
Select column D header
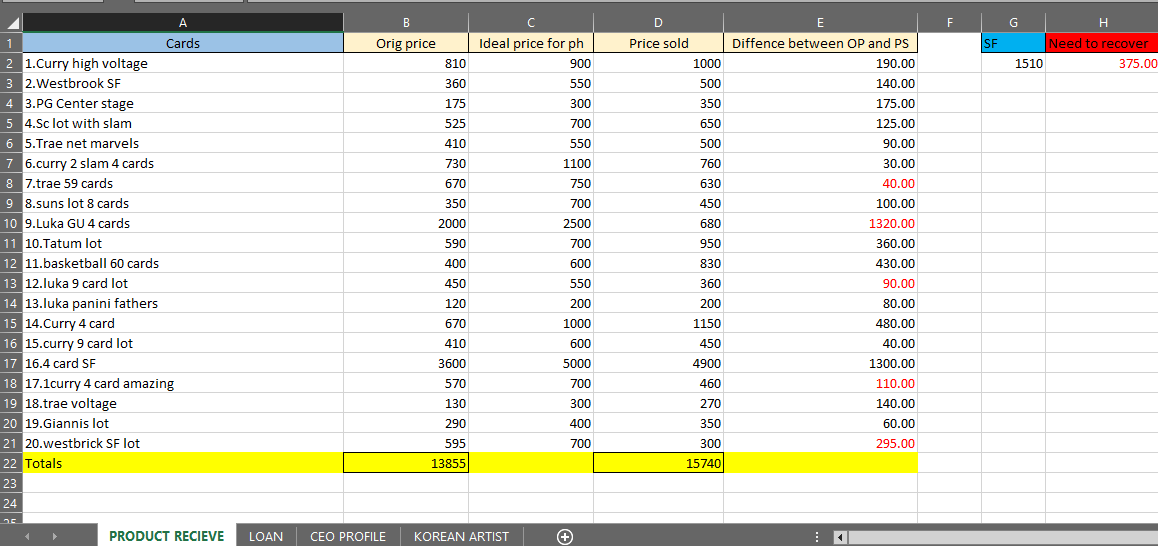659,23
